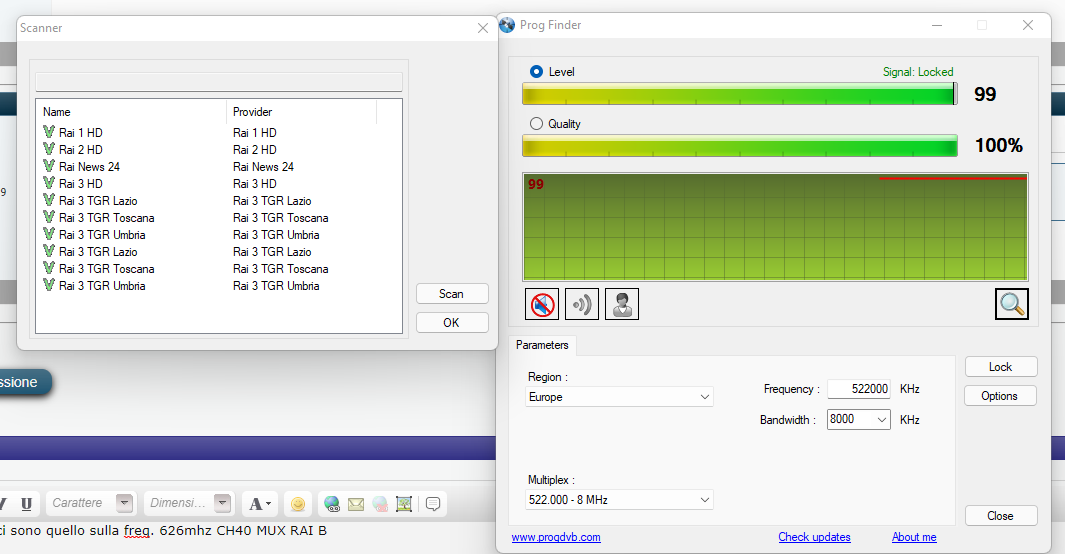Enable signal sound via speaker waves icon

582,304
